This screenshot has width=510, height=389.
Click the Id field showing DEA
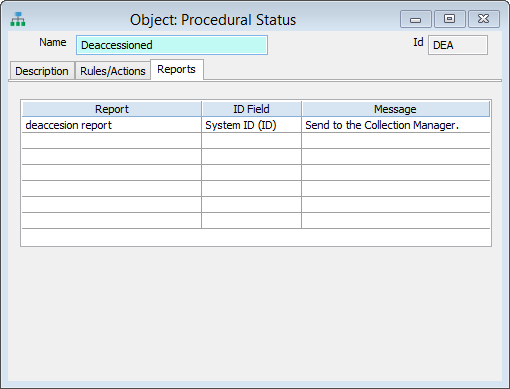(458, 45)
